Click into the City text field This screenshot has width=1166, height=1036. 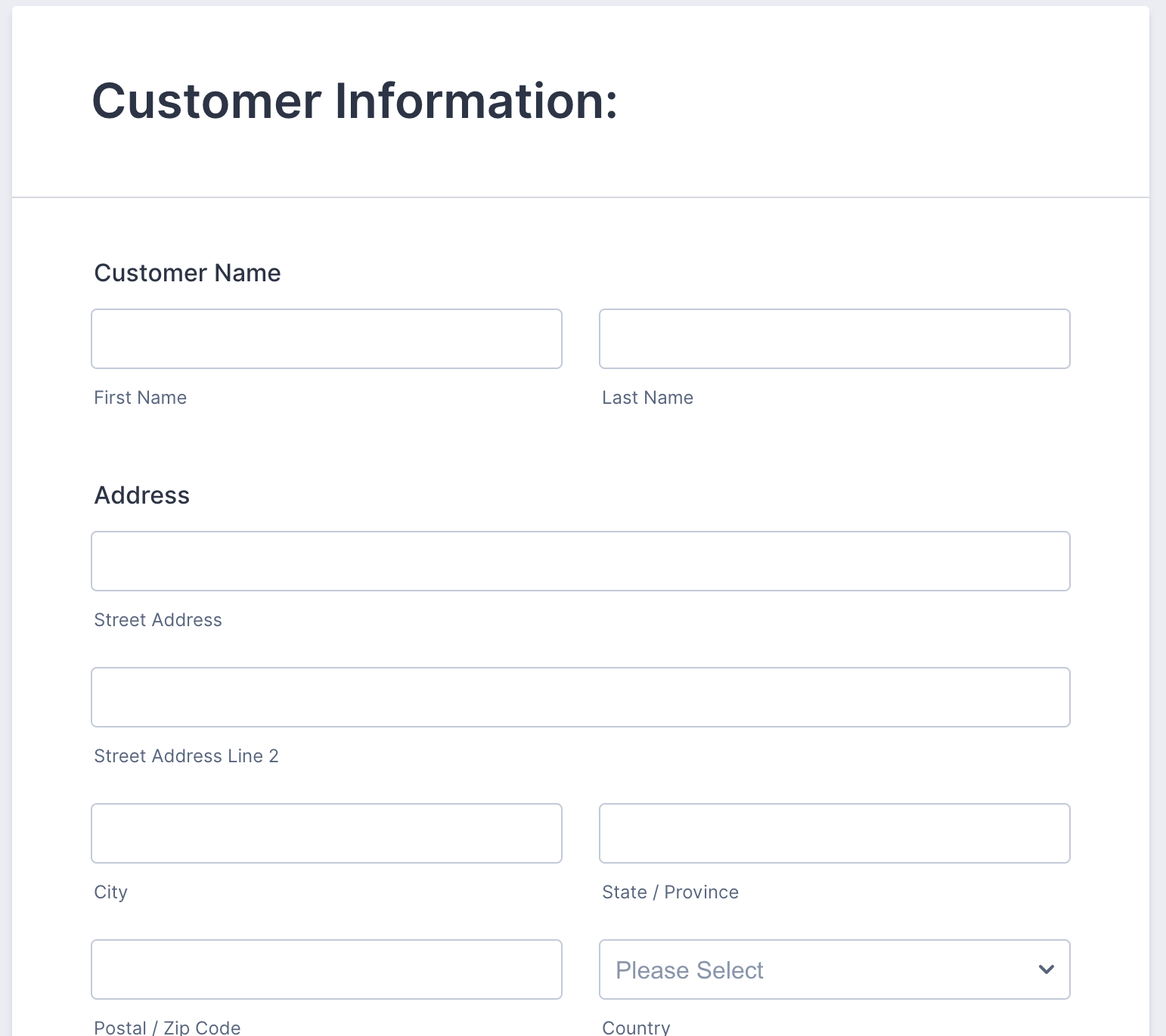[x=326, y=833]
